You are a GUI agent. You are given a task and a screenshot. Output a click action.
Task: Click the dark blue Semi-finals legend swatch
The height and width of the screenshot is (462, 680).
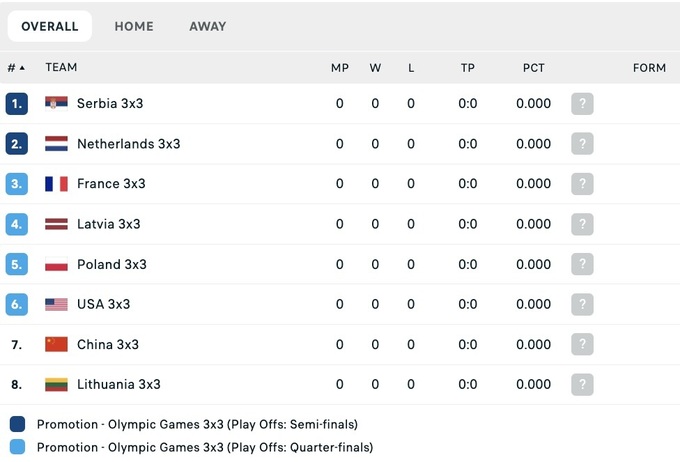point(17,424)
